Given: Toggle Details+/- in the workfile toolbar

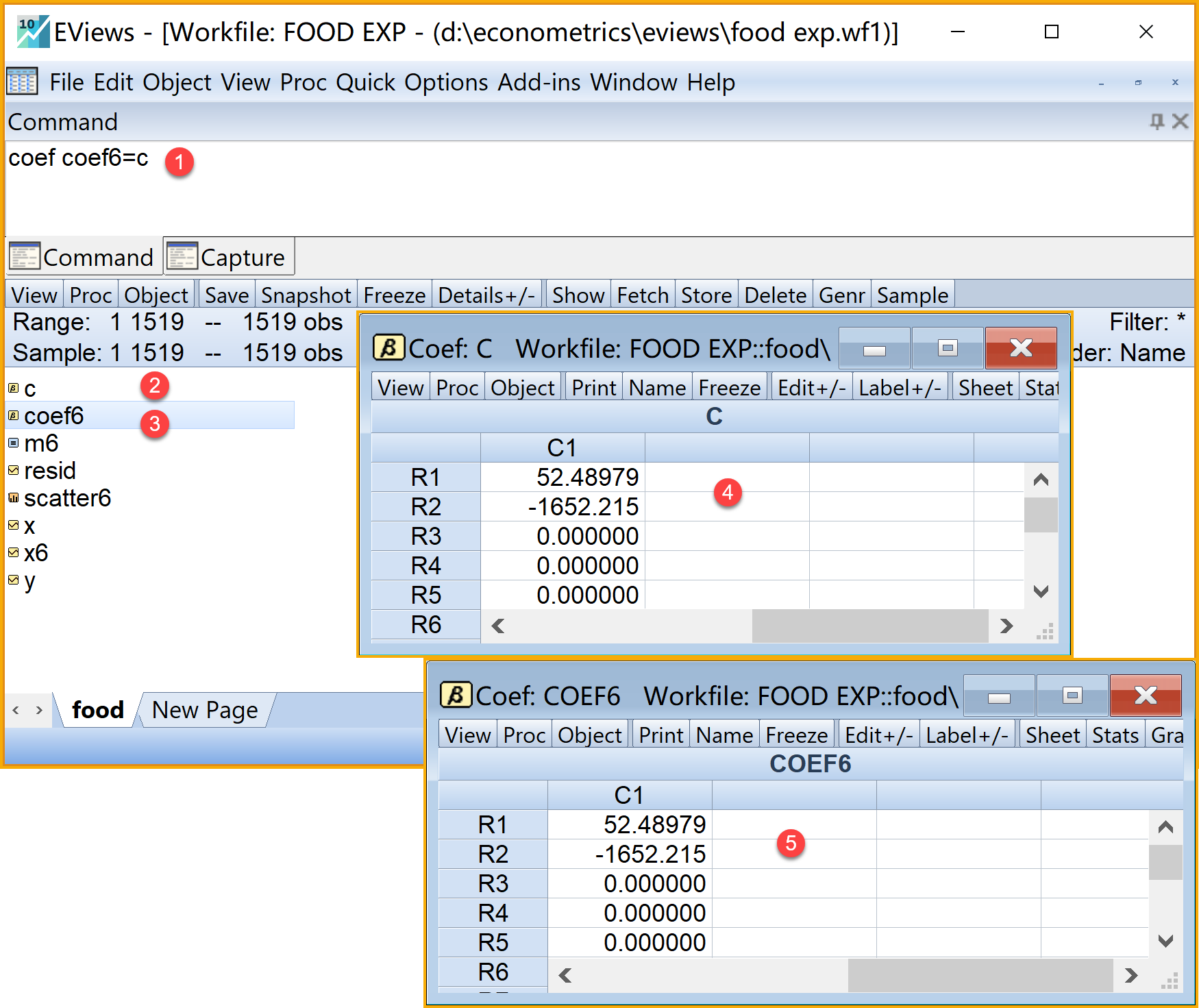Looking at the screenshot, I should pyautogui.click(x=486, y=295).
